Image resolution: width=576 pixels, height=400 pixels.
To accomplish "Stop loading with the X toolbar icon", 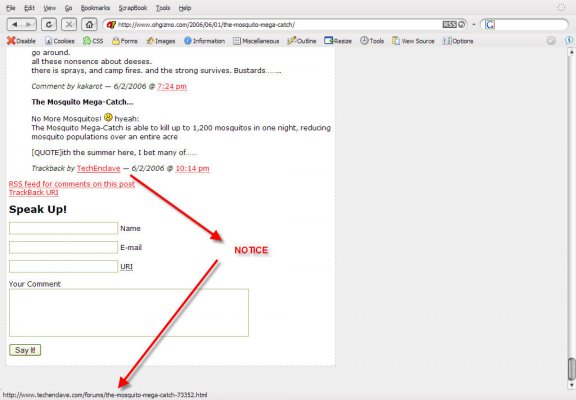I will coord(69,25).
